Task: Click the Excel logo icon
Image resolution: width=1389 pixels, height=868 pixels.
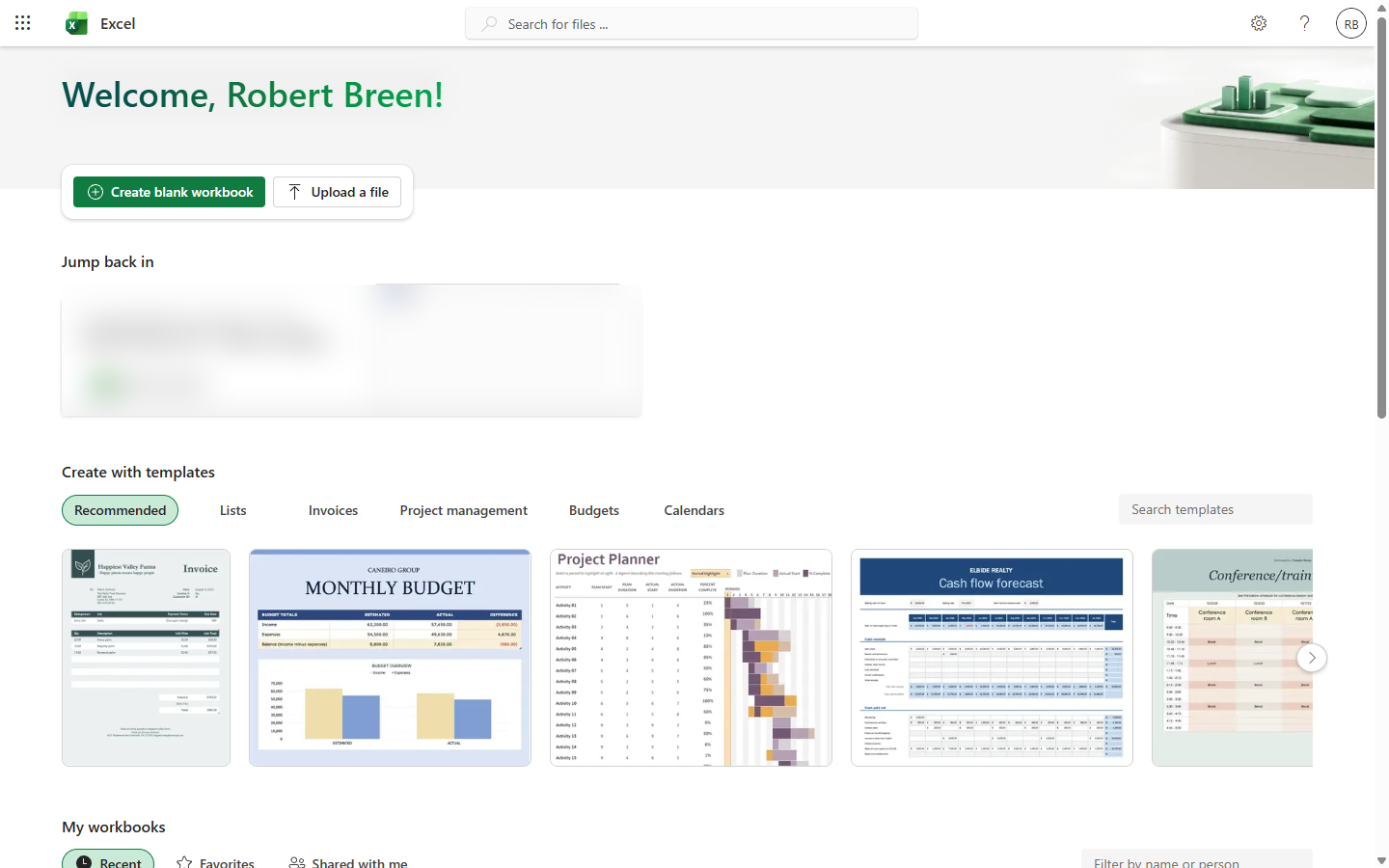Action: pyautogui.click(x=76, y=24)
